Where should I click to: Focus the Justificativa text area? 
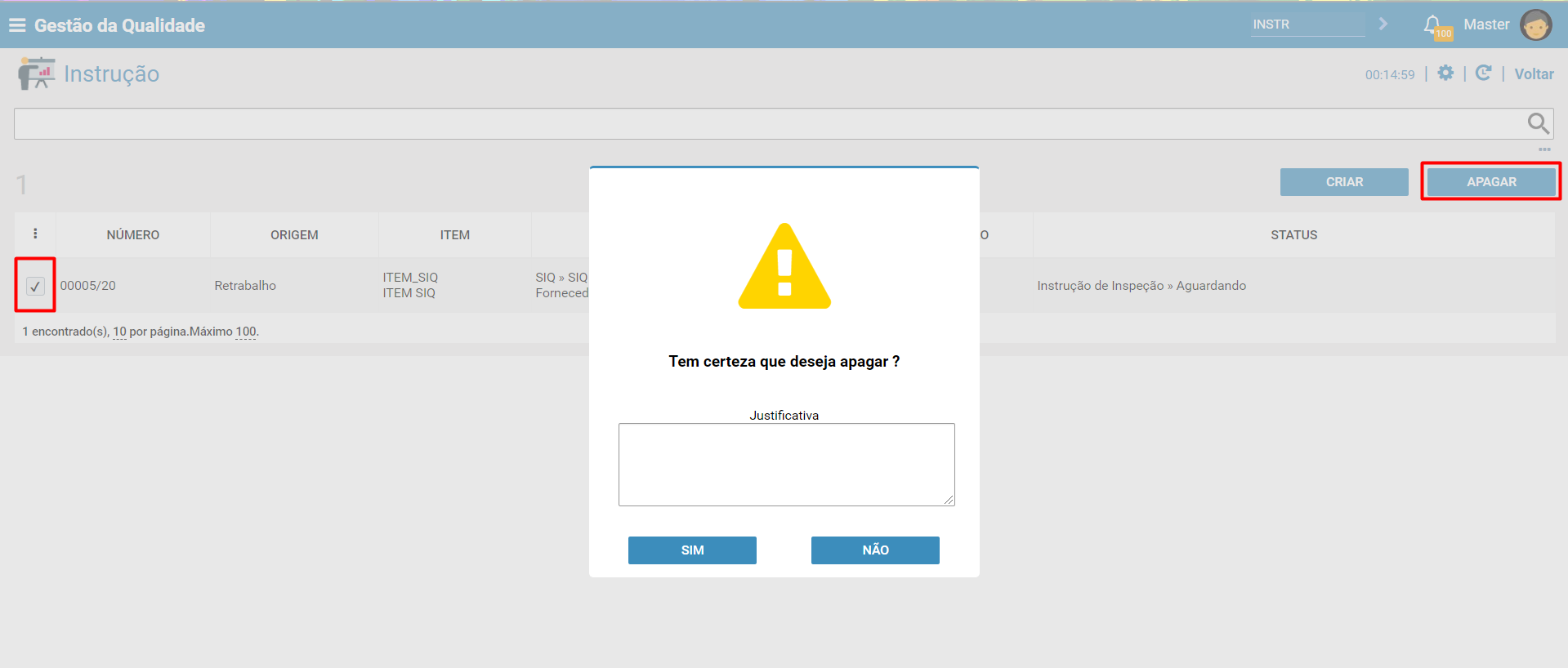tap(786, 465)
